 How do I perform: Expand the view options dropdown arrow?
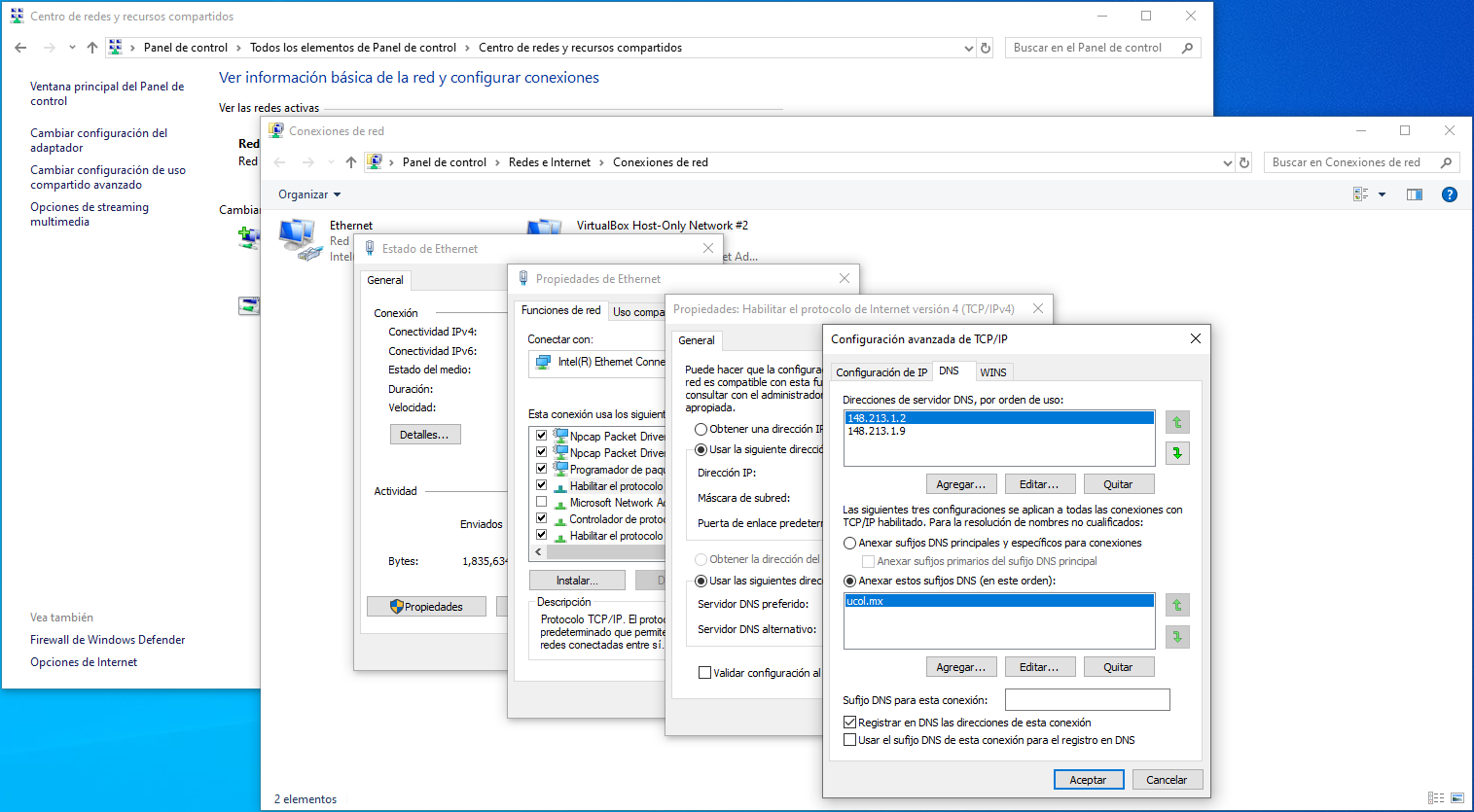click(x=1382, y=194)
